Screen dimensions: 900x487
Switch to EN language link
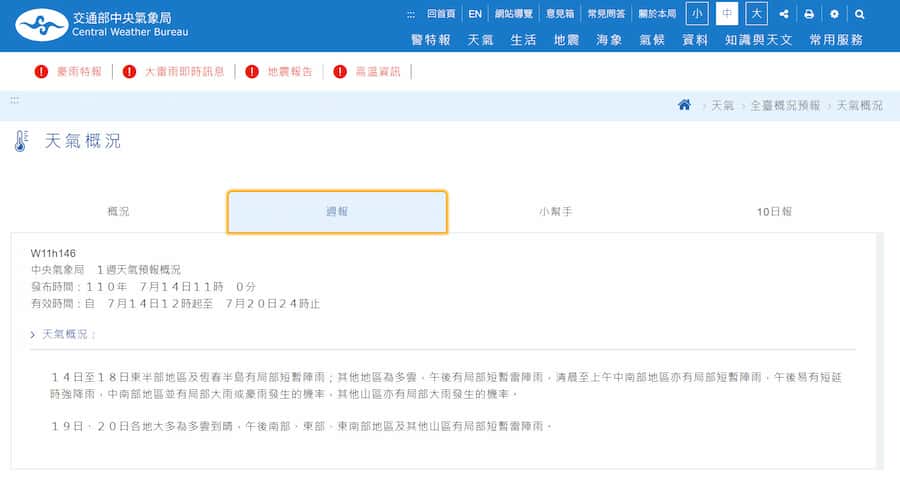click(x=475, y=14)
